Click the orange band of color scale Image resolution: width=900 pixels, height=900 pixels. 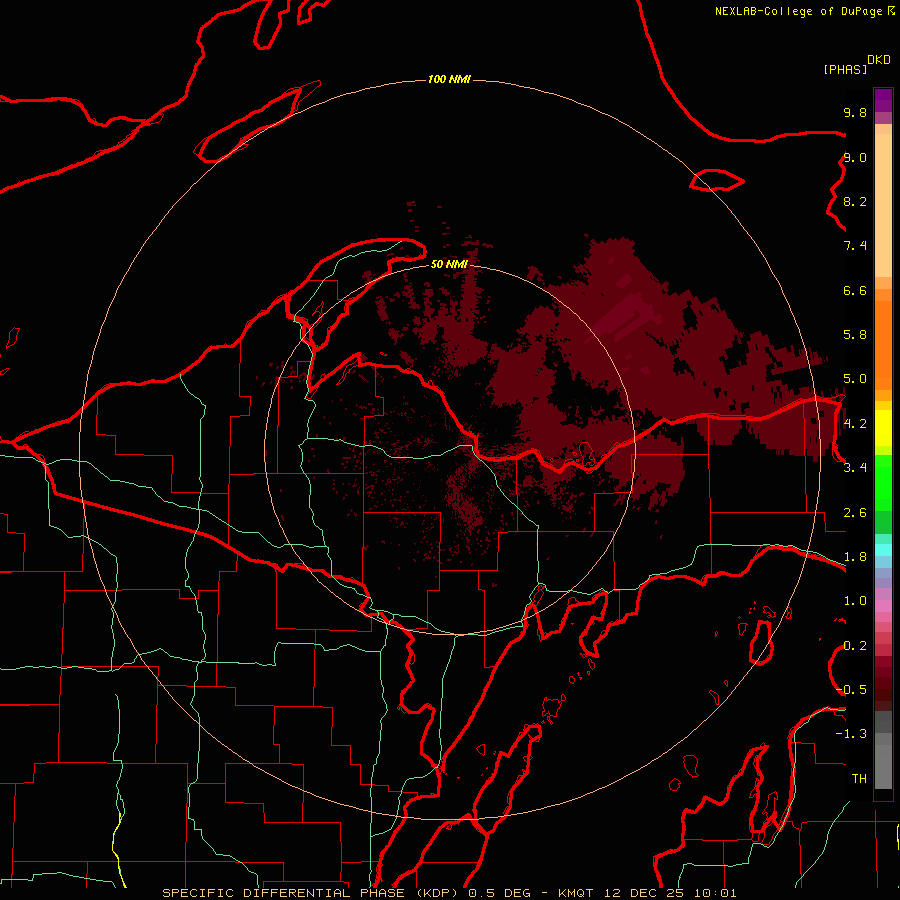tap(883, 345)
